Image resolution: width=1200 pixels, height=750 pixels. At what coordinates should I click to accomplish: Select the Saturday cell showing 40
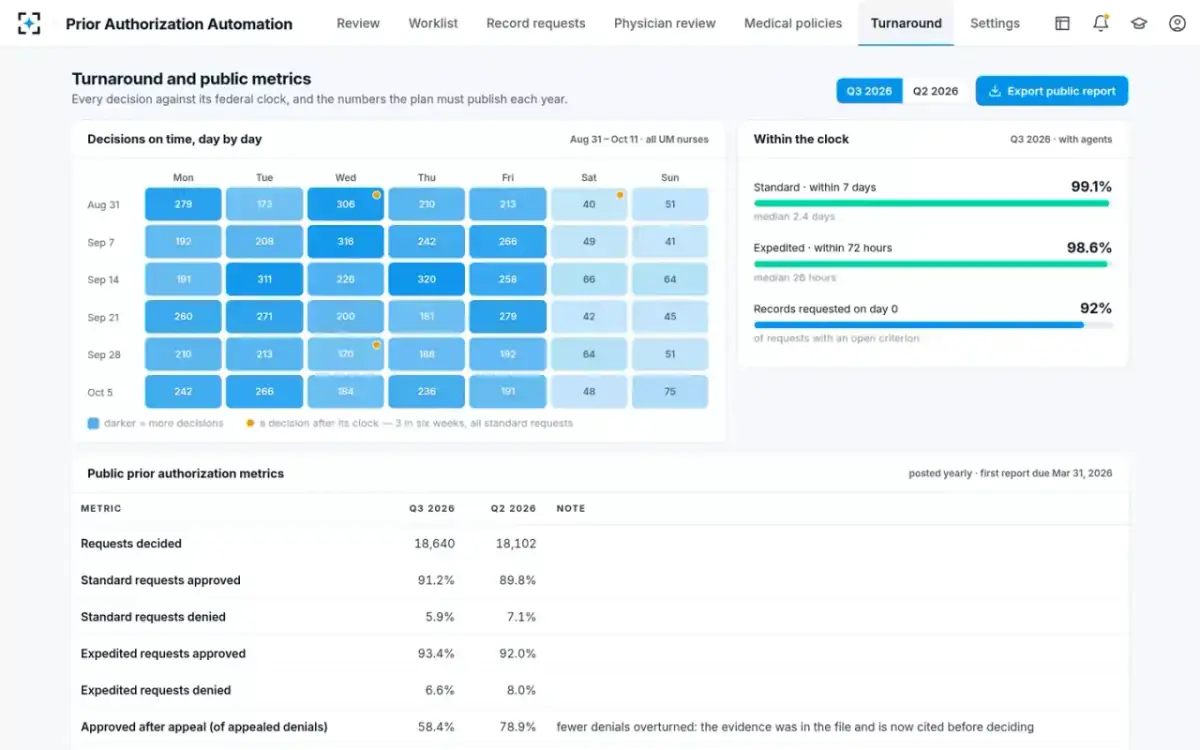coord(589,204)
